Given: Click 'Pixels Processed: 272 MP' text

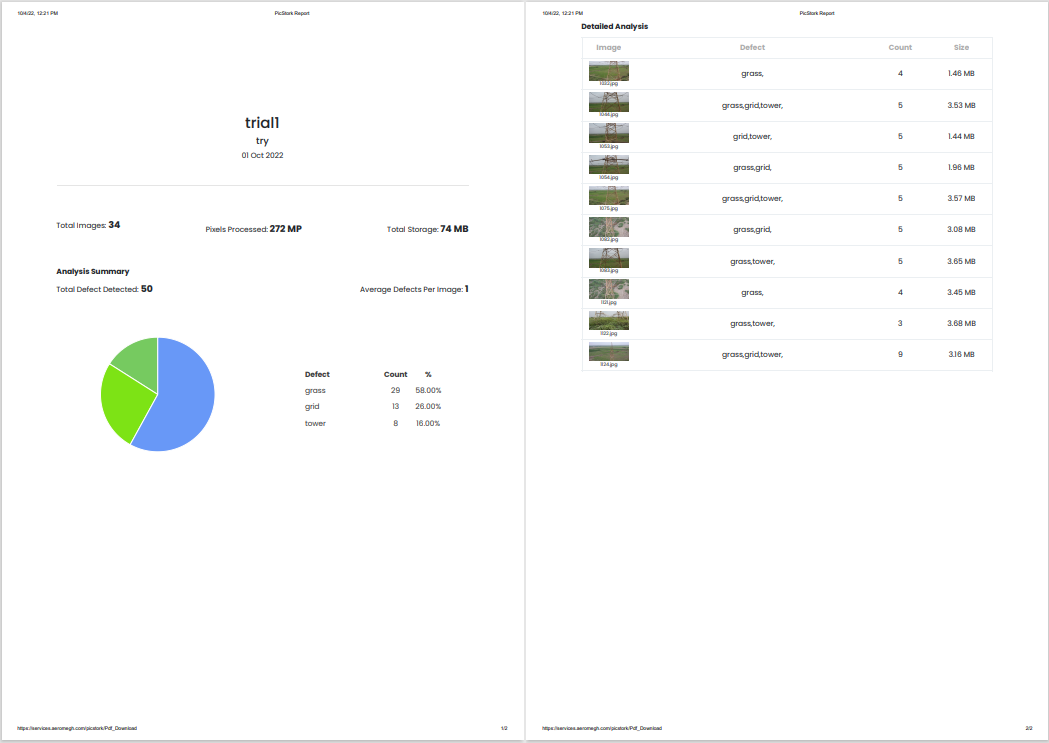Looking at the screenshot, I should tap(254, 229).
